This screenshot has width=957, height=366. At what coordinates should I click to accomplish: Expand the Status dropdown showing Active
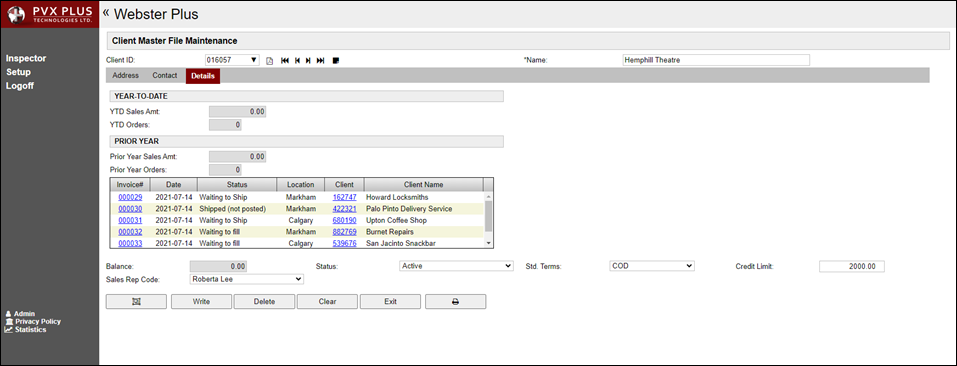[456, 266]
